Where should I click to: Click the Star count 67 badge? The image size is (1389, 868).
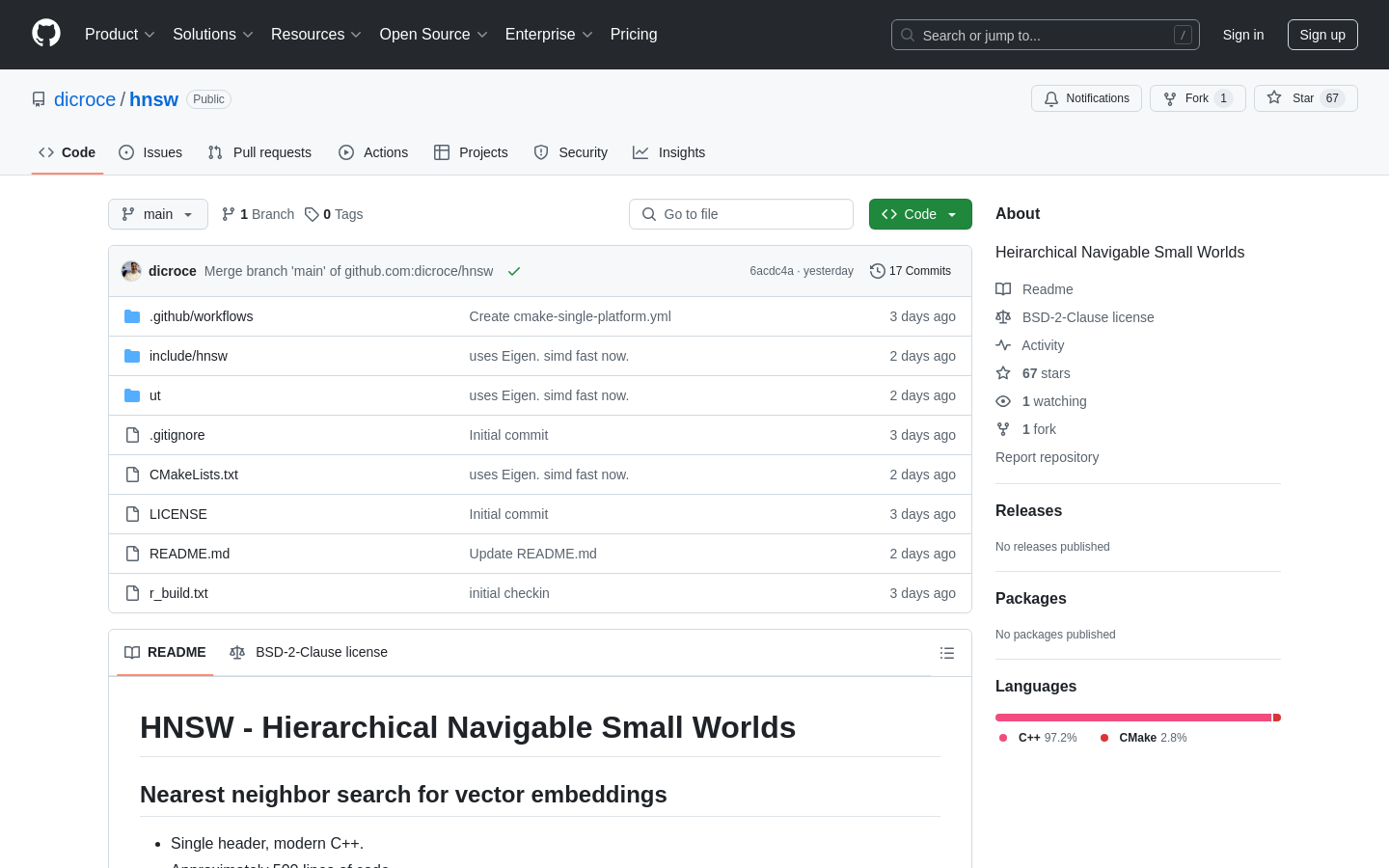point(1332,98)
